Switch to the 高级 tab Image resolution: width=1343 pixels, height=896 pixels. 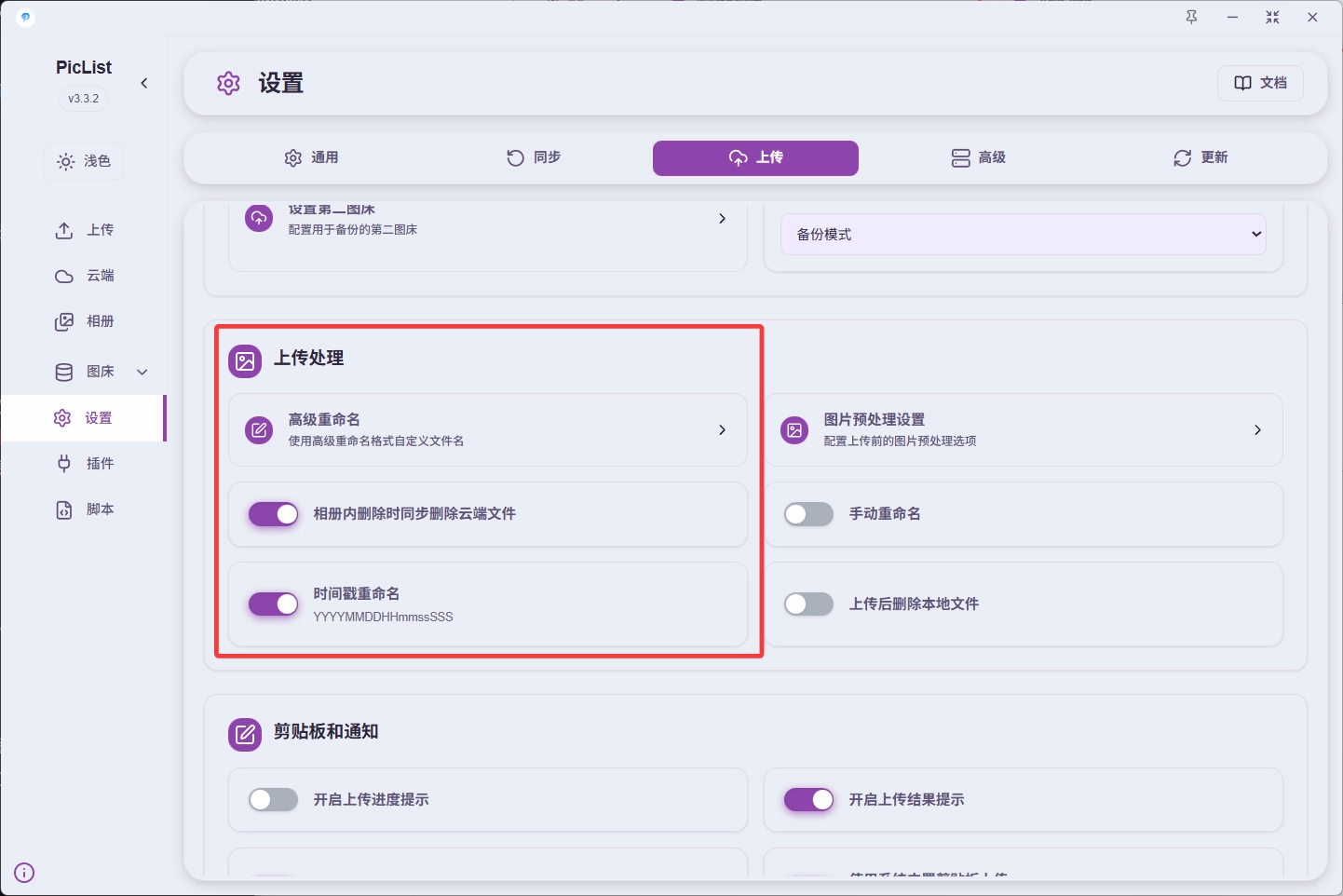978,158
